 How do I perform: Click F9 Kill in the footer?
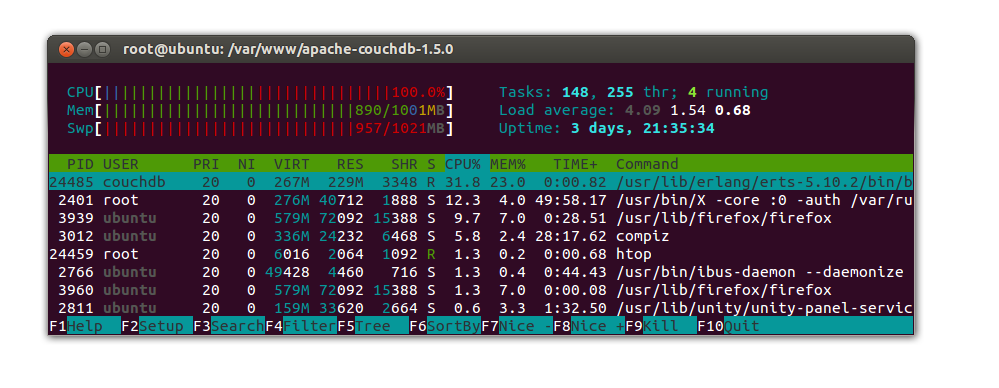(661, 326)
